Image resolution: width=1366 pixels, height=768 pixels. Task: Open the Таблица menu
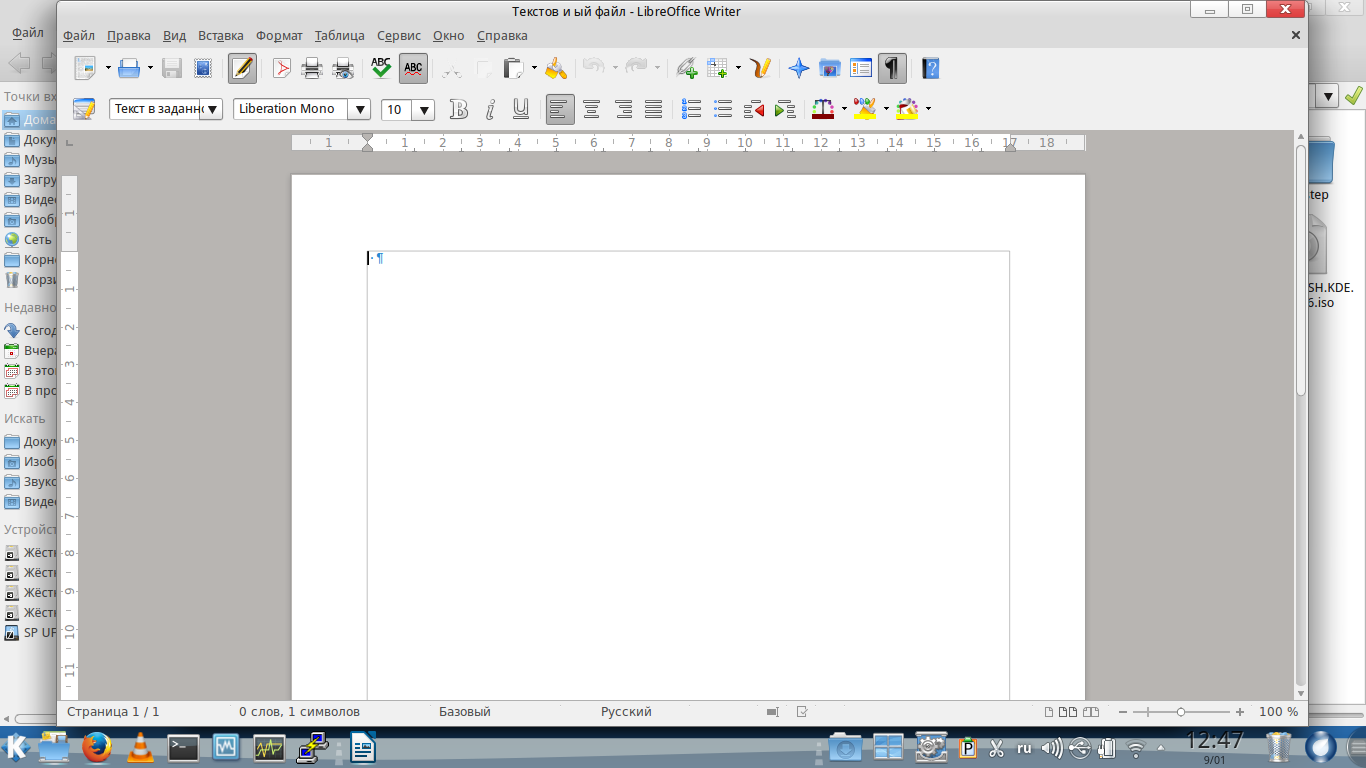coord(339,35)
